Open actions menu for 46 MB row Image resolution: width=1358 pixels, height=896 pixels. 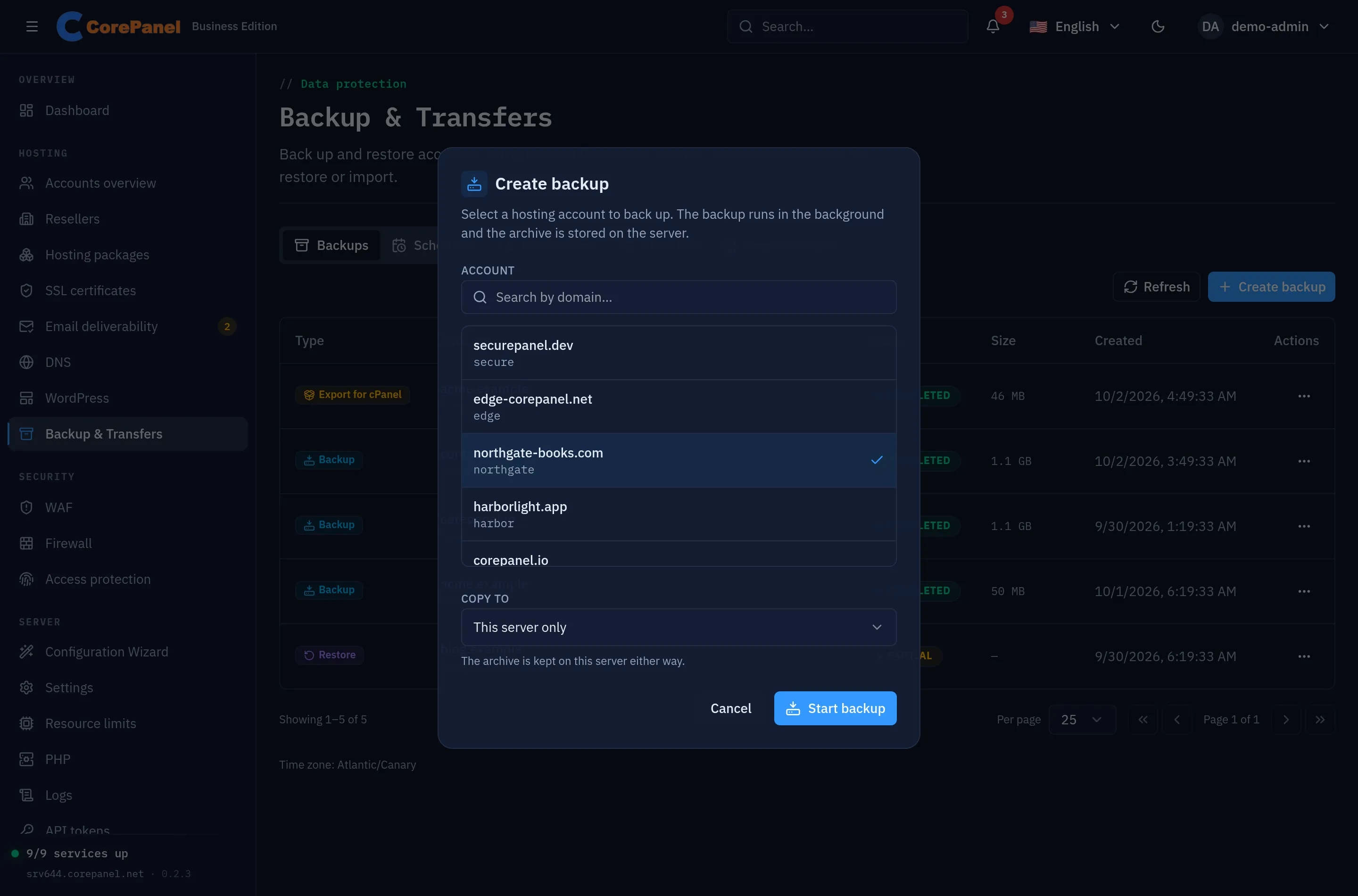click(1303, 396)
